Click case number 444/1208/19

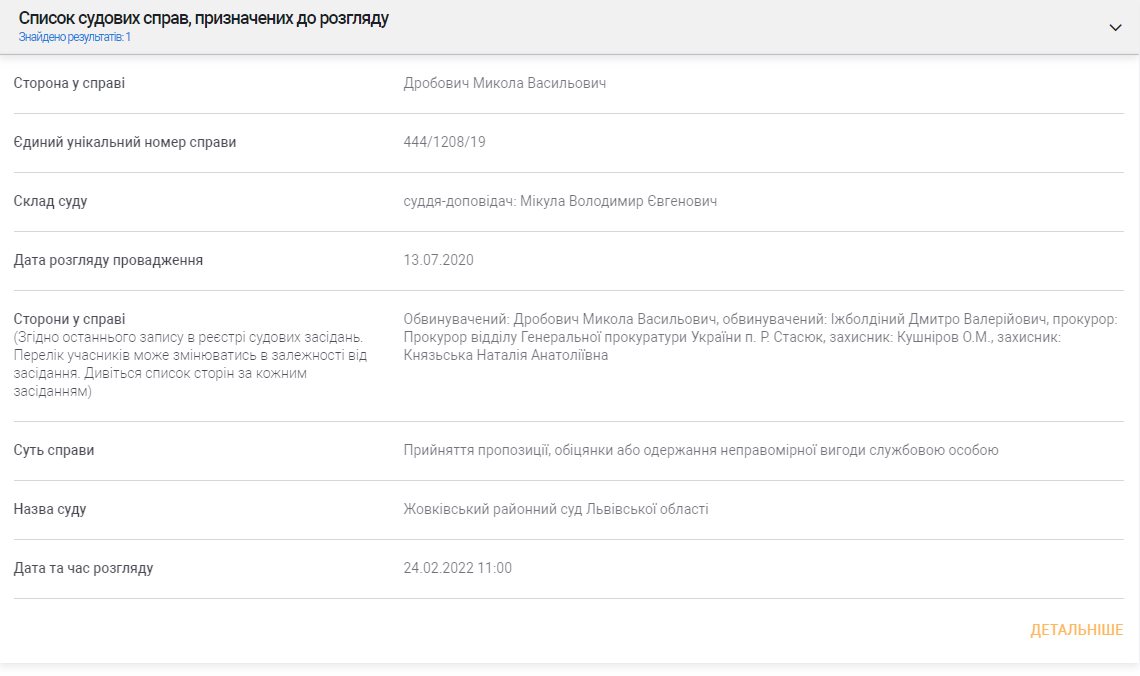pyautogui.click(x=445, y=142)
